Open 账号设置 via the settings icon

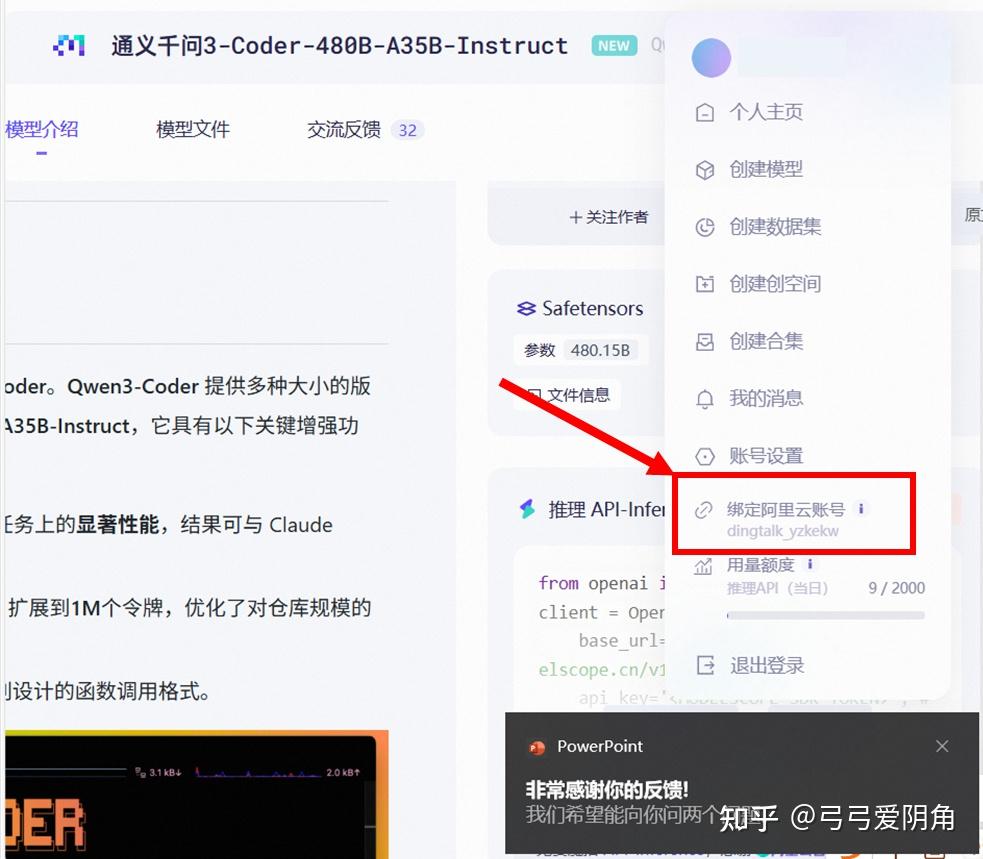click(x=706, y=455)
